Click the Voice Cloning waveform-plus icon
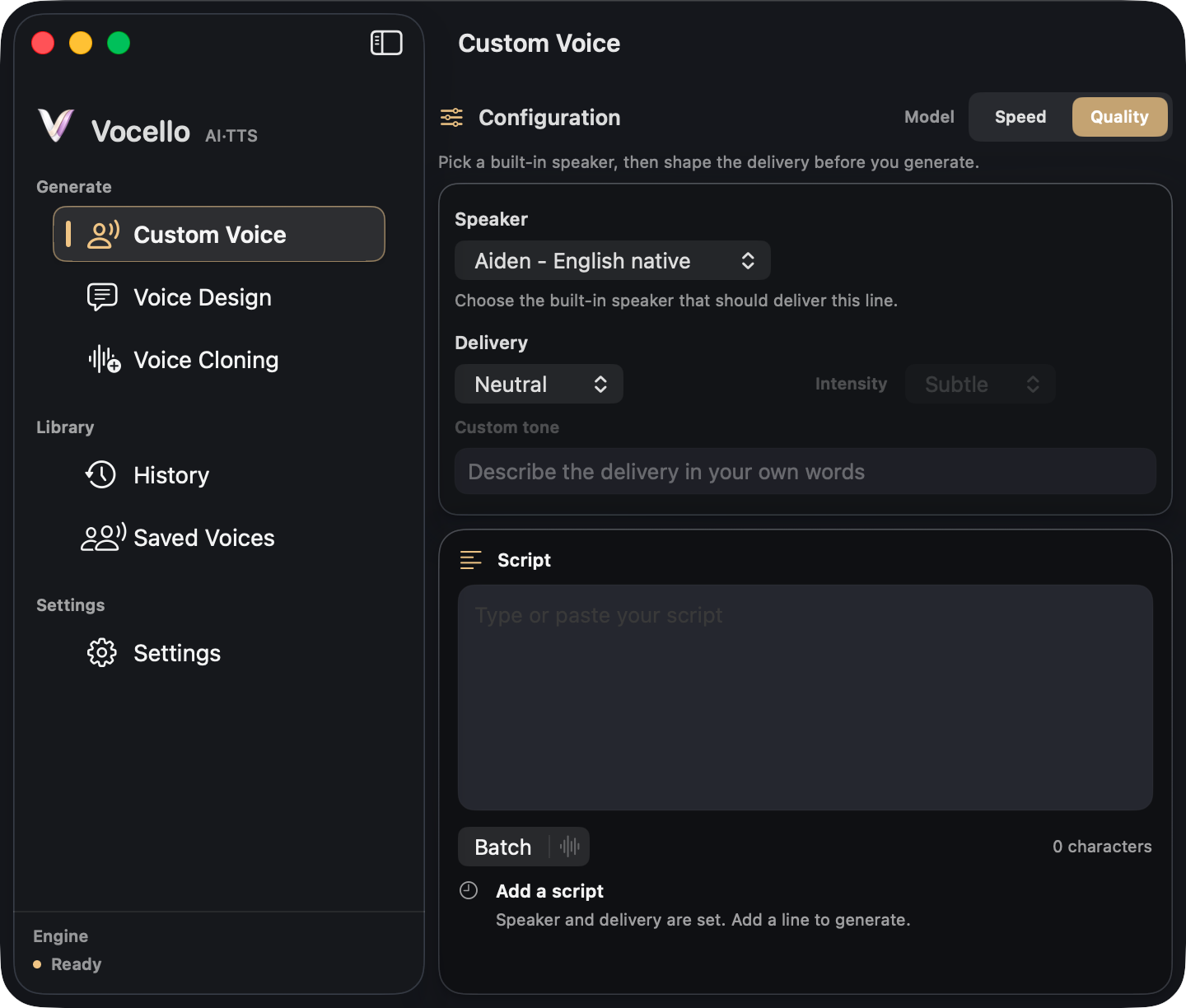The image size is (1186, 1008). coord(105,360)
